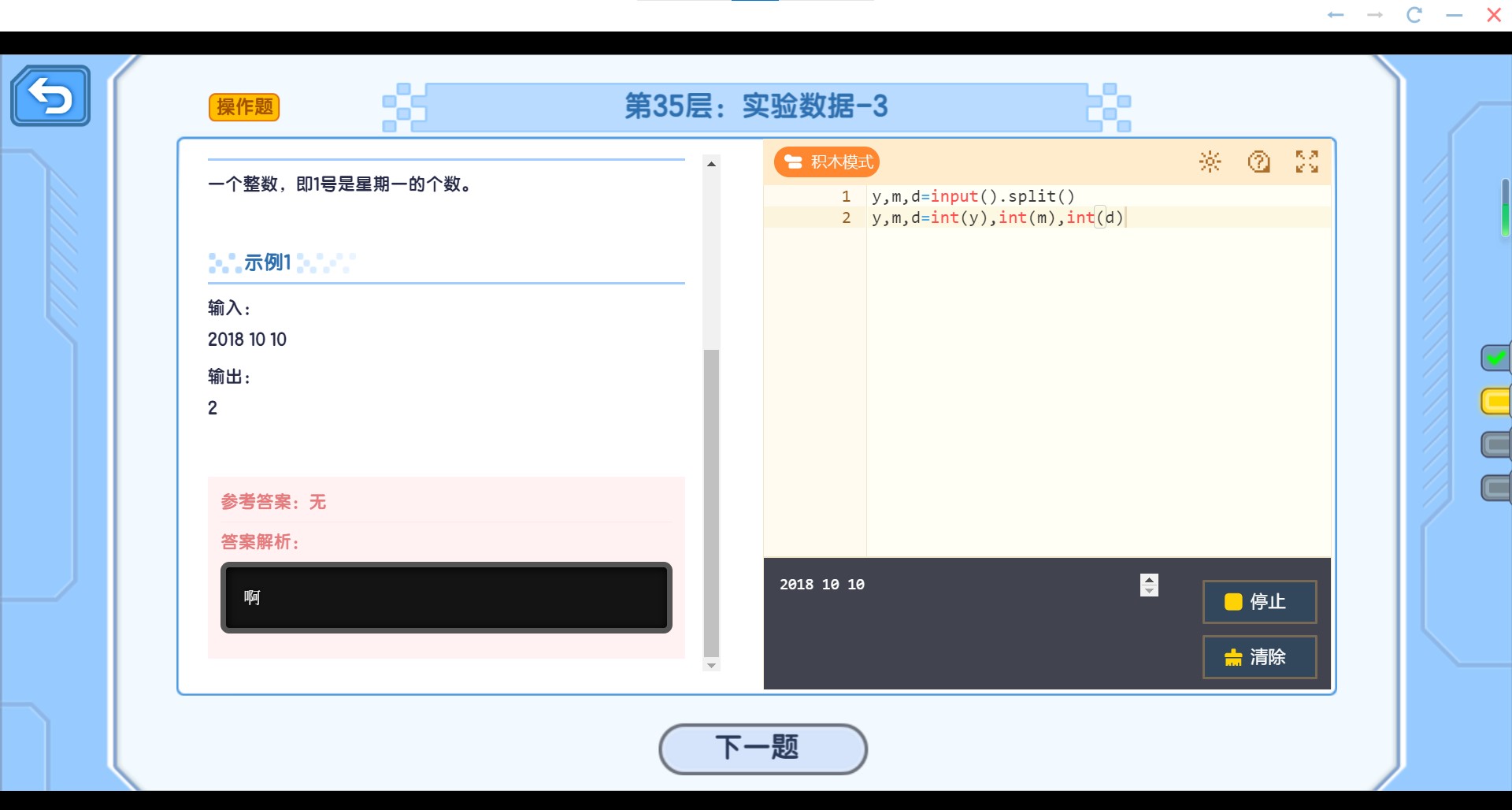Viewport: 1512px width, 810px height.
Task: Minimize the application window
Action: pyautogui.click(x=1455, y=15)
